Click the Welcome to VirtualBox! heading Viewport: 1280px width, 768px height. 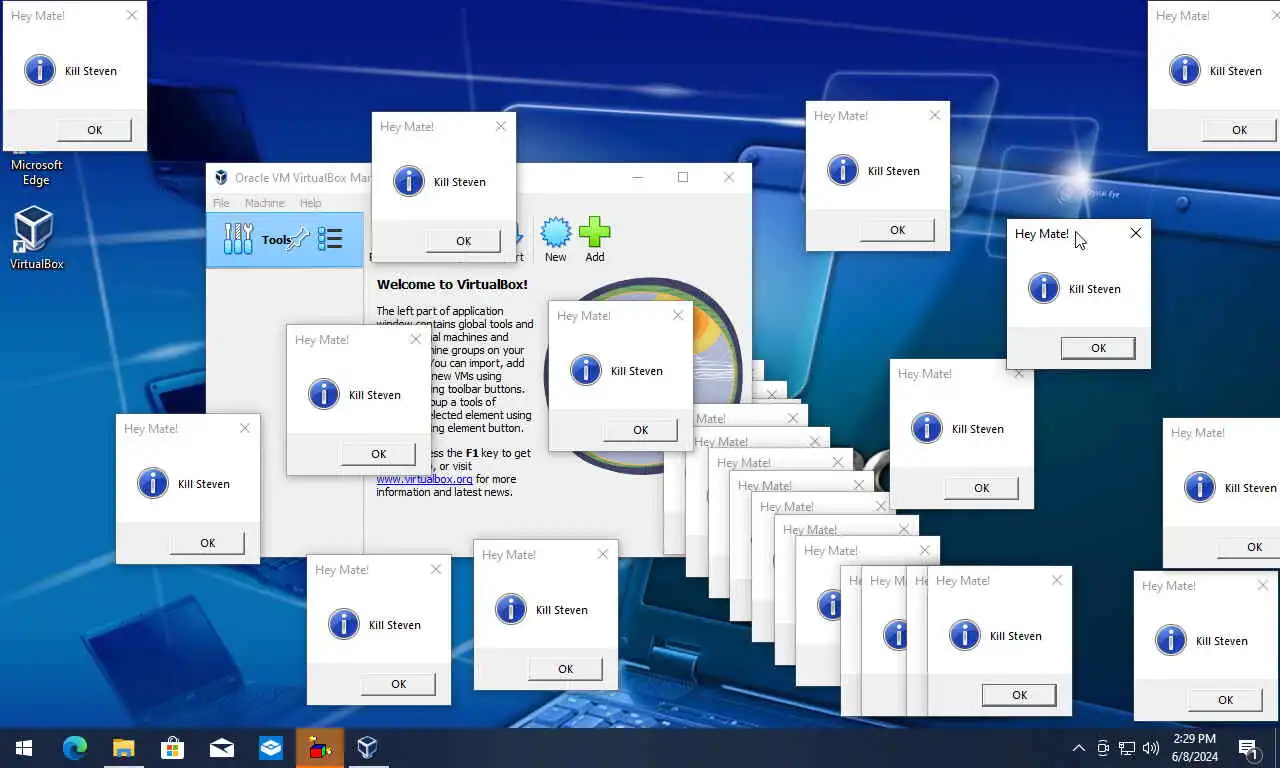[x=452, y=284]
